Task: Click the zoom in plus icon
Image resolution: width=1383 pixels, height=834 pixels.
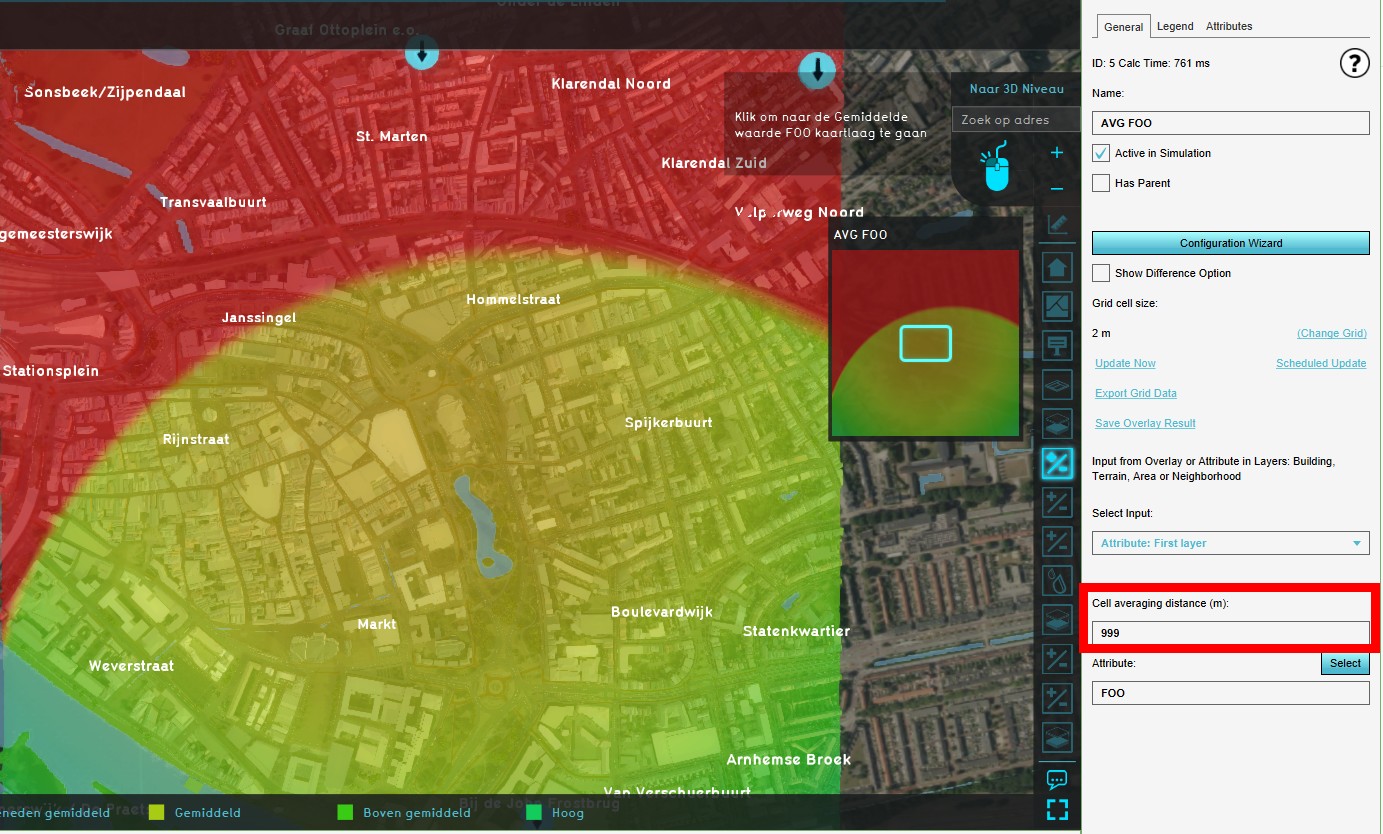Action: pos(1056,153)
